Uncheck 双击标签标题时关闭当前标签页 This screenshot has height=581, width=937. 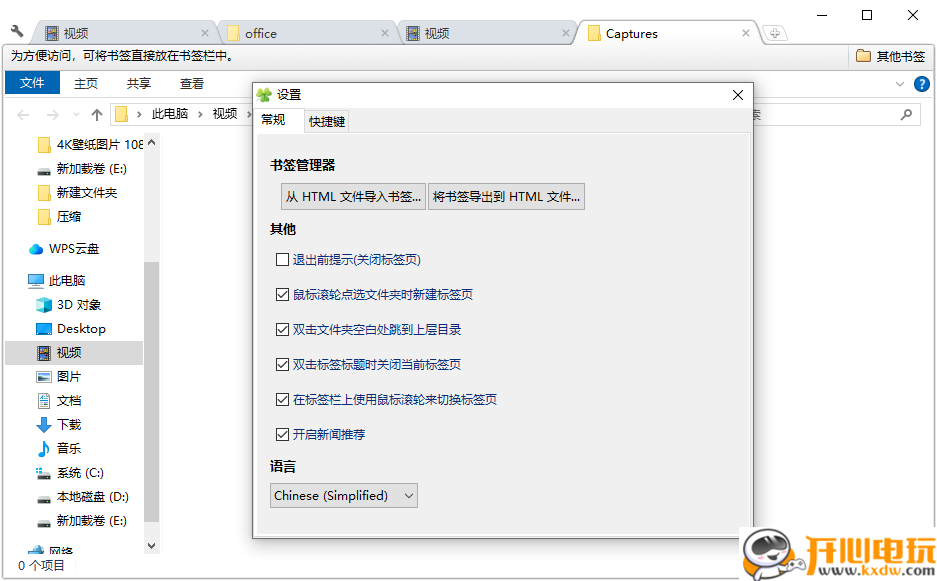(283, 364)
